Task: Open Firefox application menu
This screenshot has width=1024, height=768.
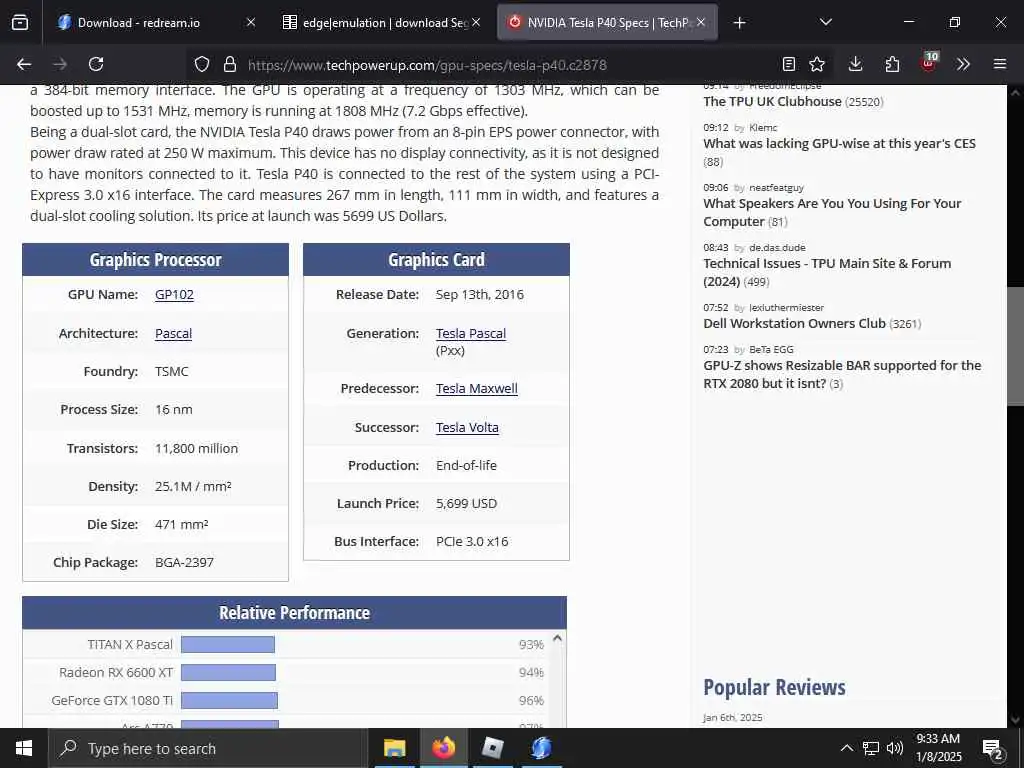Action: [1000, 64]
